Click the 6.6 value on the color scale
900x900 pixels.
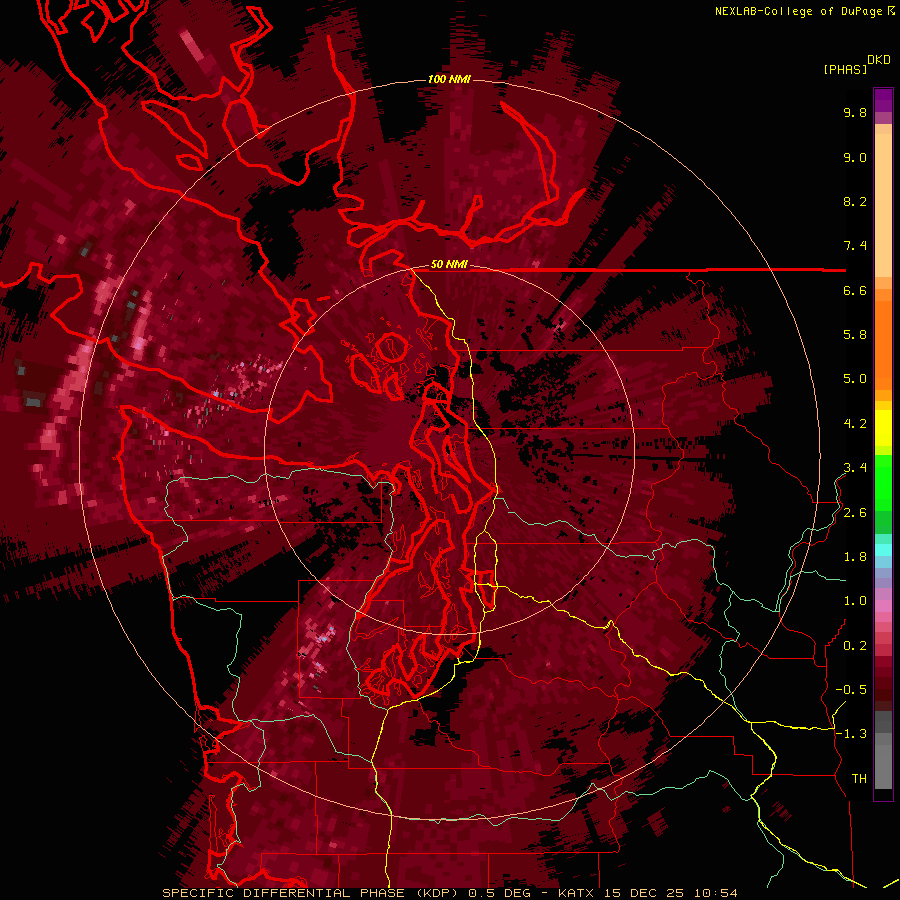tap(855, 290)
